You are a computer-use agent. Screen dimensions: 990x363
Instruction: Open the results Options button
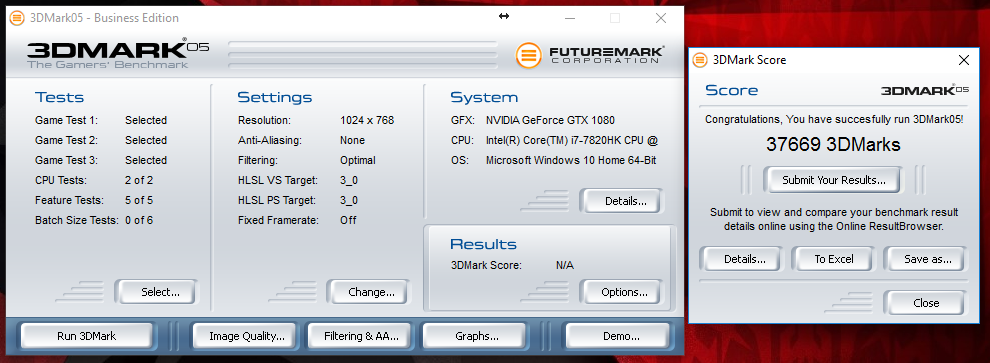(x=621, y=292)
